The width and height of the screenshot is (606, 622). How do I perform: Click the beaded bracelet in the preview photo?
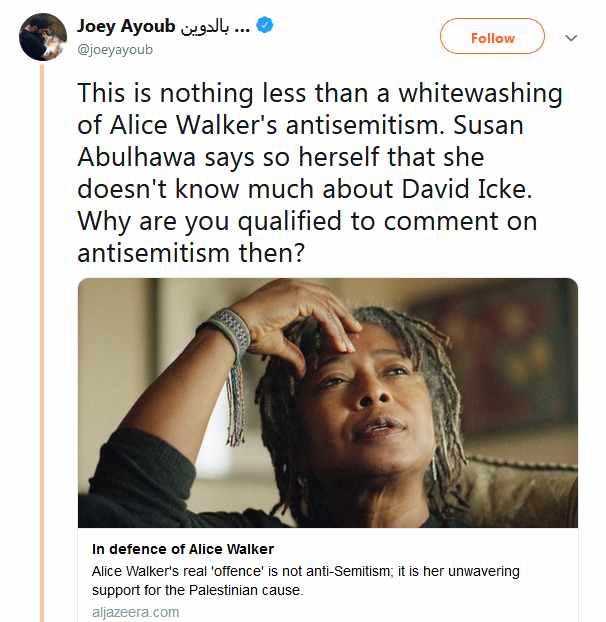point(228,333)
